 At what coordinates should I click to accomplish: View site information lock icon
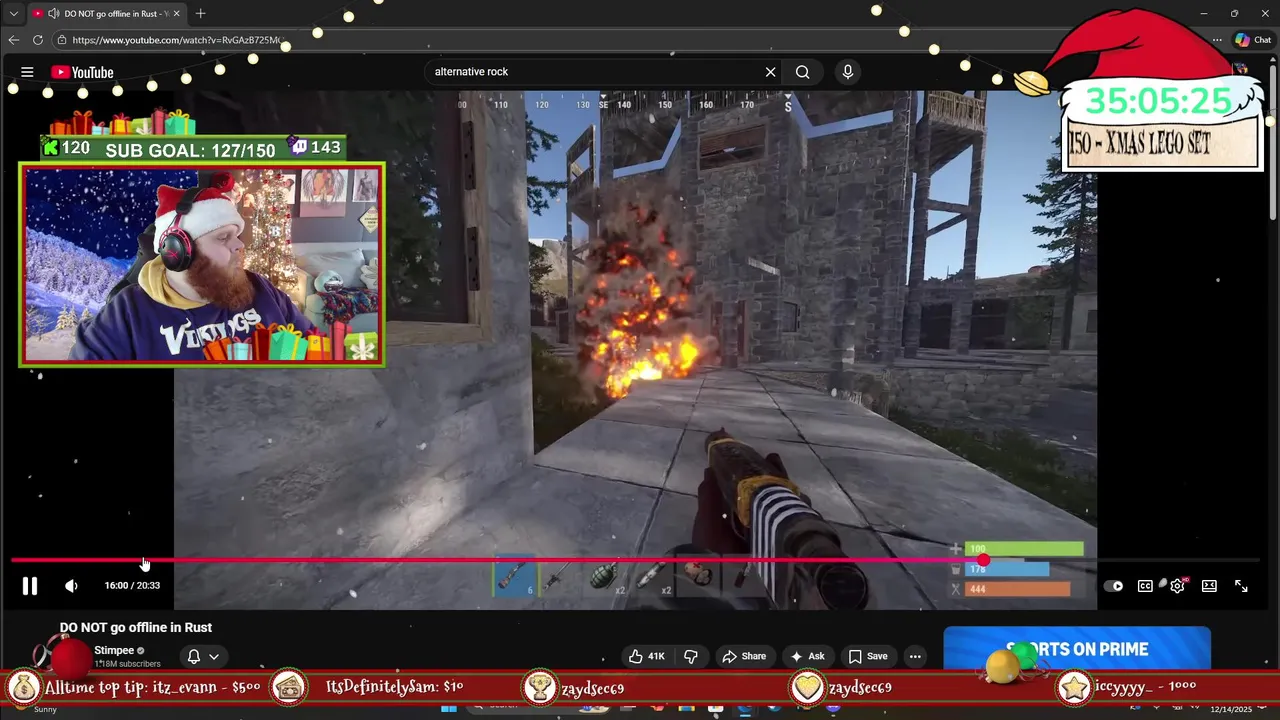click(62, 40)
